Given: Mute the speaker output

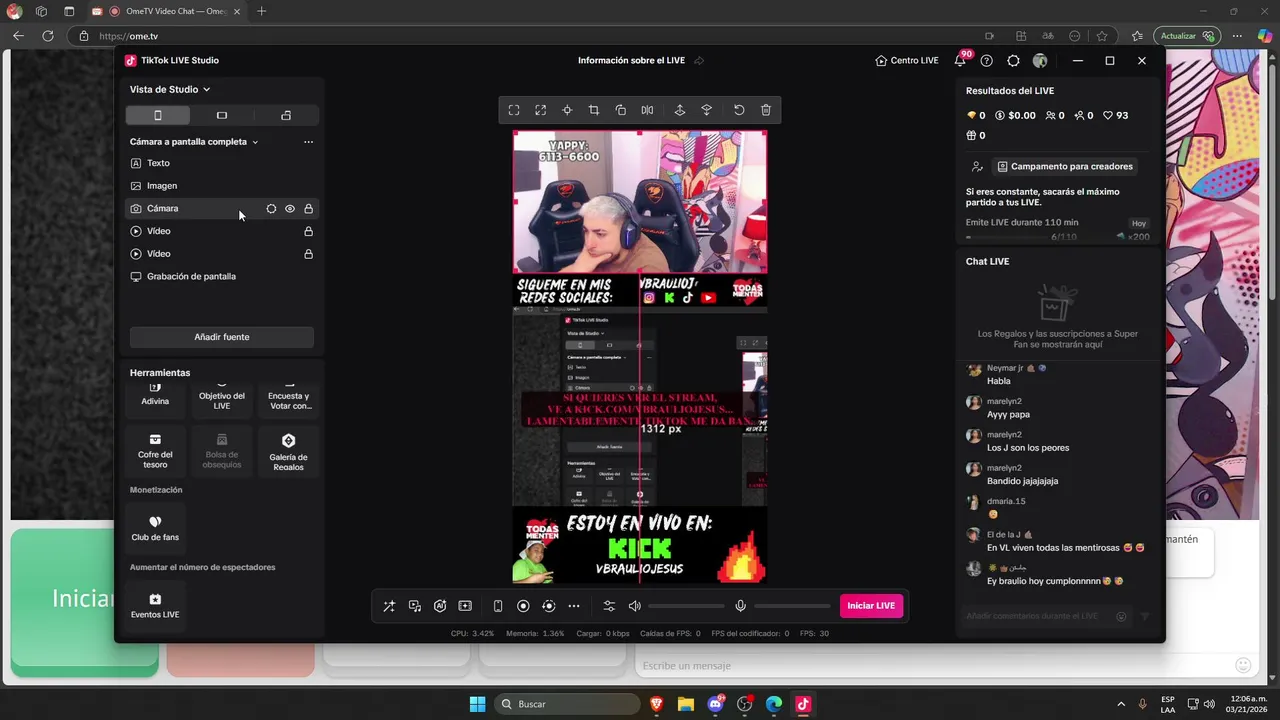Looking at the screenshot, I should [635, 606].
